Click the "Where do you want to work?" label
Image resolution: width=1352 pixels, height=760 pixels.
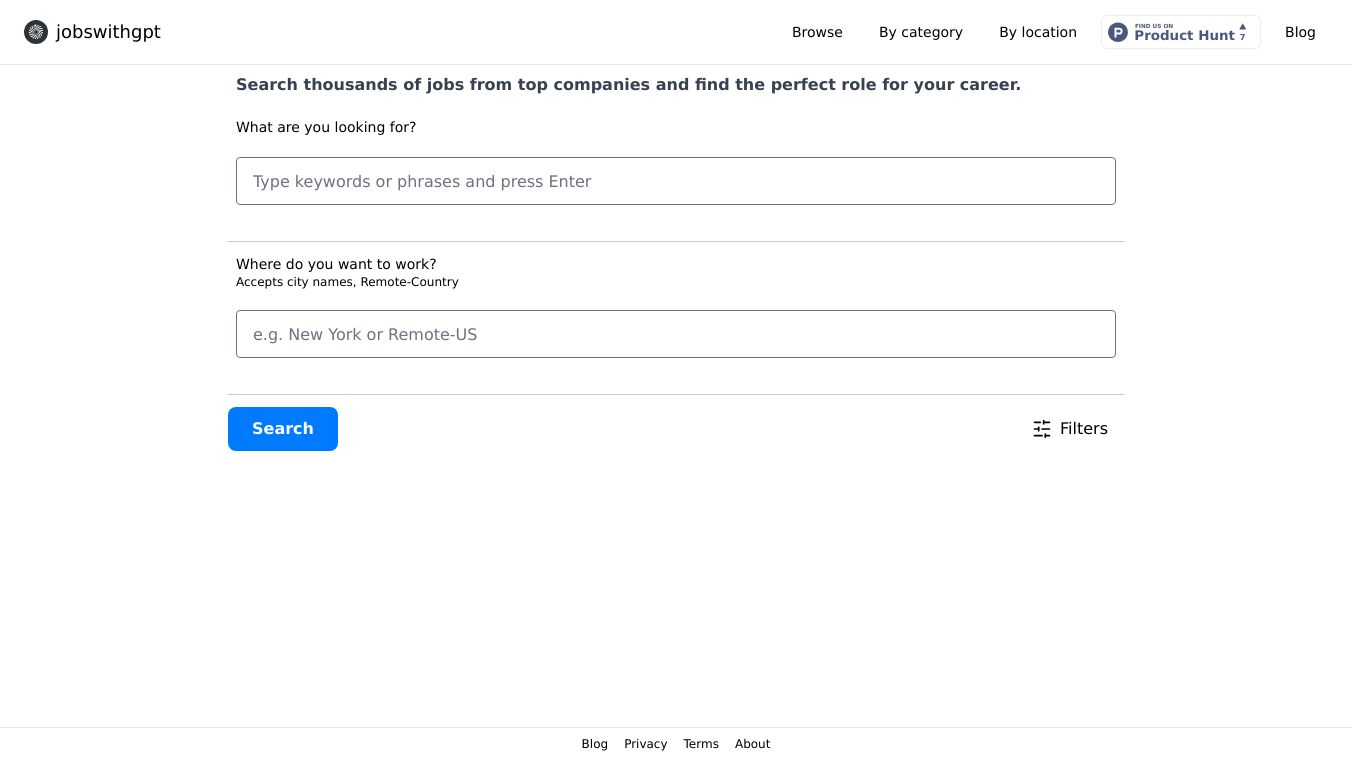point(336,264)
